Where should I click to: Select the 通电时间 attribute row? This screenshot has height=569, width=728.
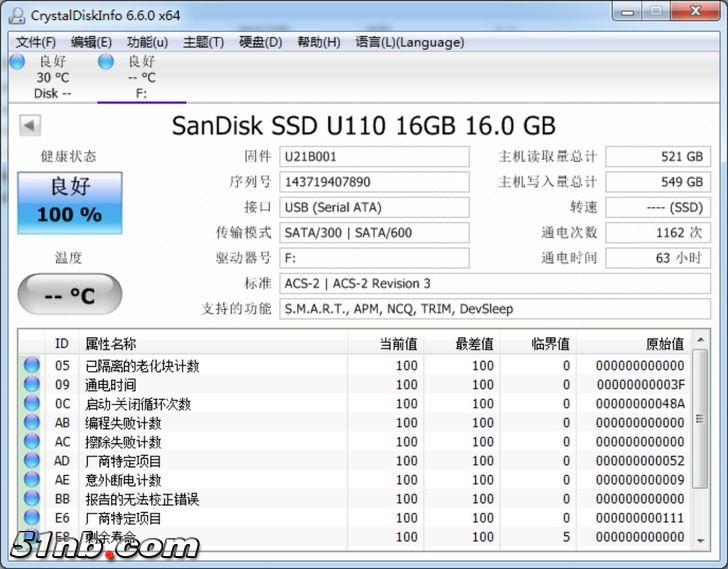click(x=355, y=384)
